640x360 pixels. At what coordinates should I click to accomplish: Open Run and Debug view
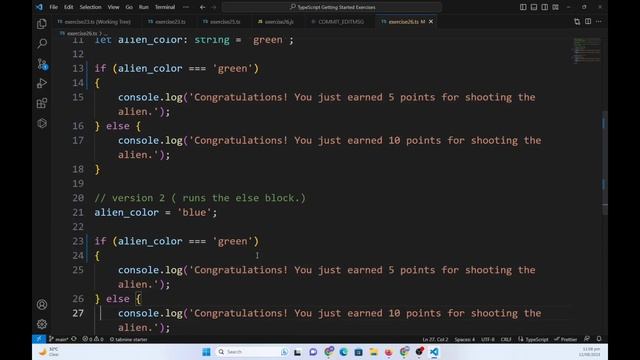(x=42, y=83)
